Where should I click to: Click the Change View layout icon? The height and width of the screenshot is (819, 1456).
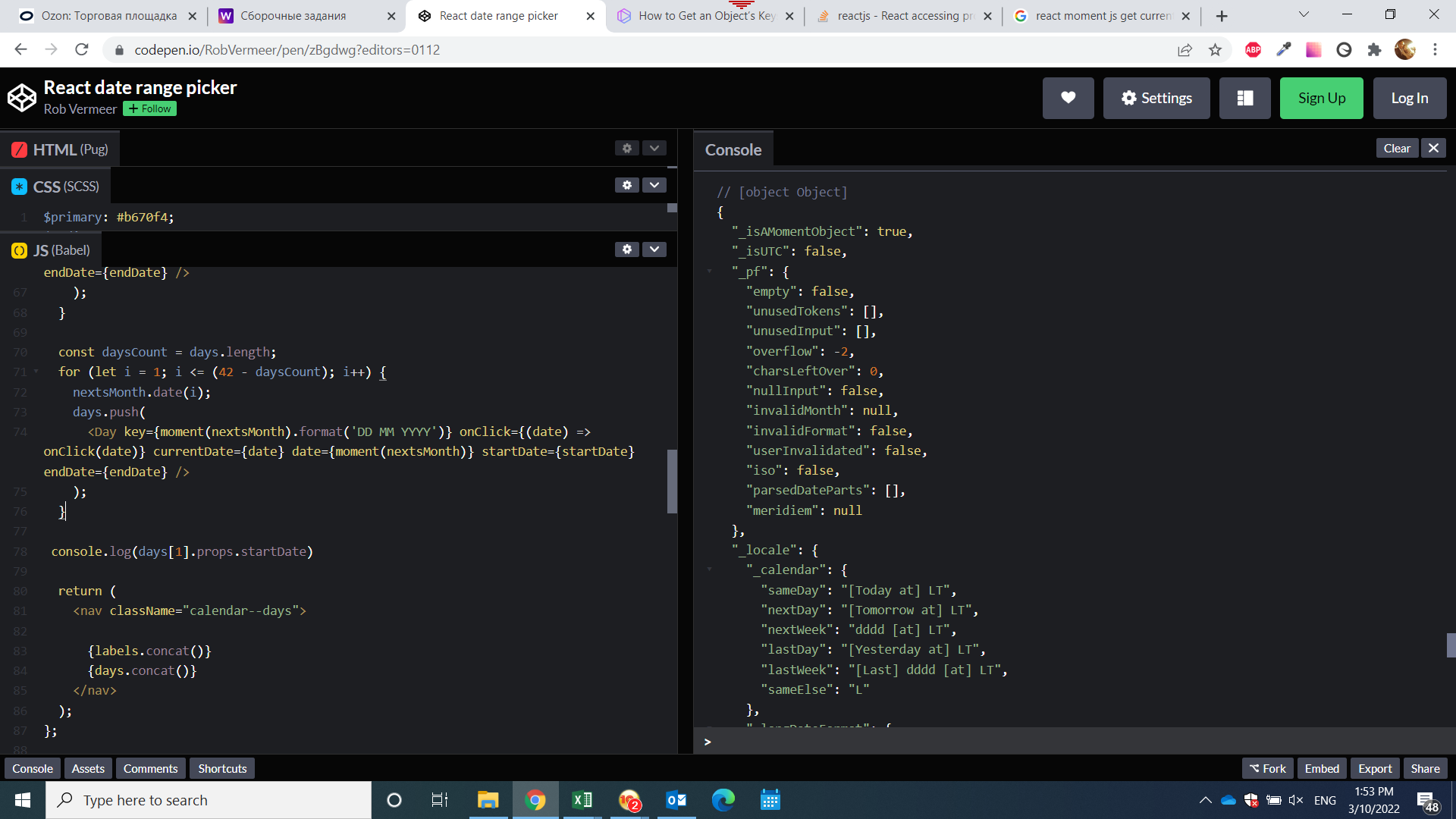[x=1245, y=97]
